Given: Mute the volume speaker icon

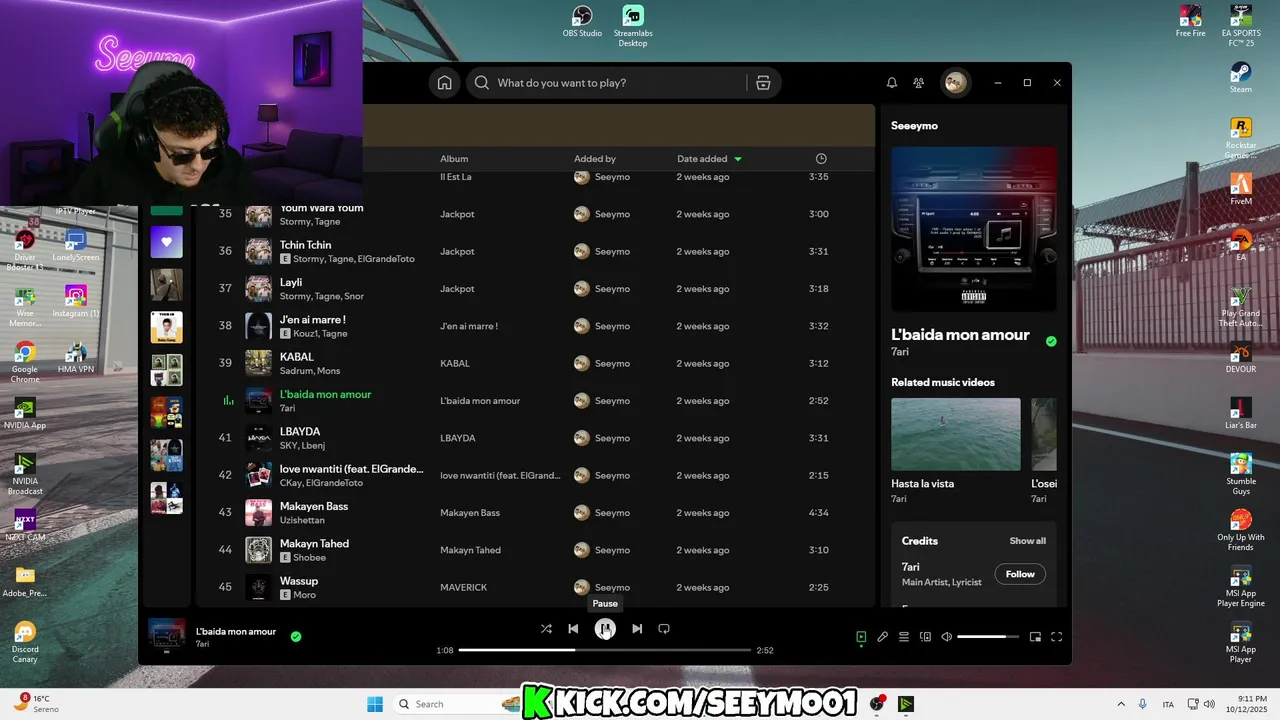Looking at the screenshot, I should [x=947, y=637].
